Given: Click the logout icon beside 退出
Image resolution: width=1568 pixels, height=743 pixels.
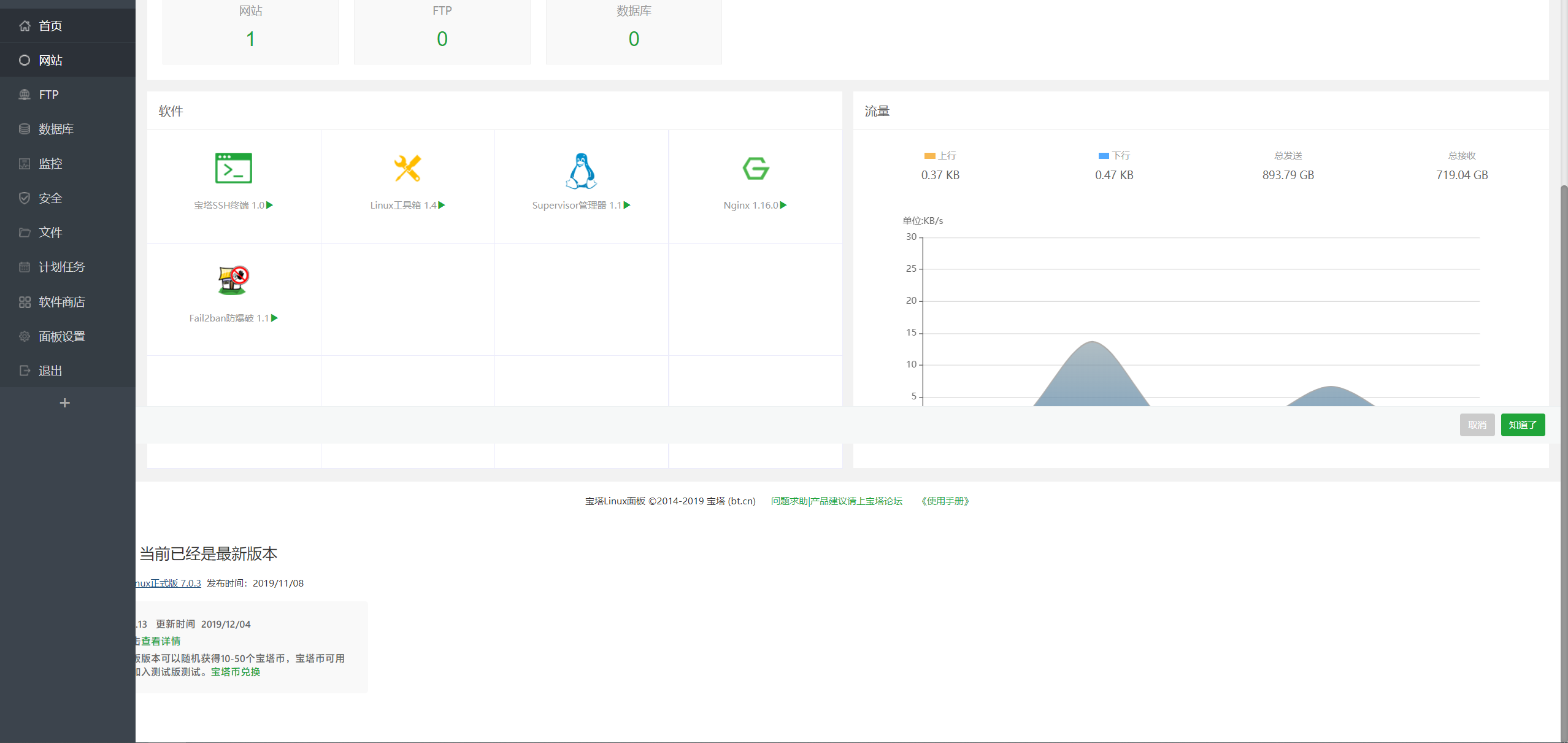Looking at the screenshot, I should [25, 371].
